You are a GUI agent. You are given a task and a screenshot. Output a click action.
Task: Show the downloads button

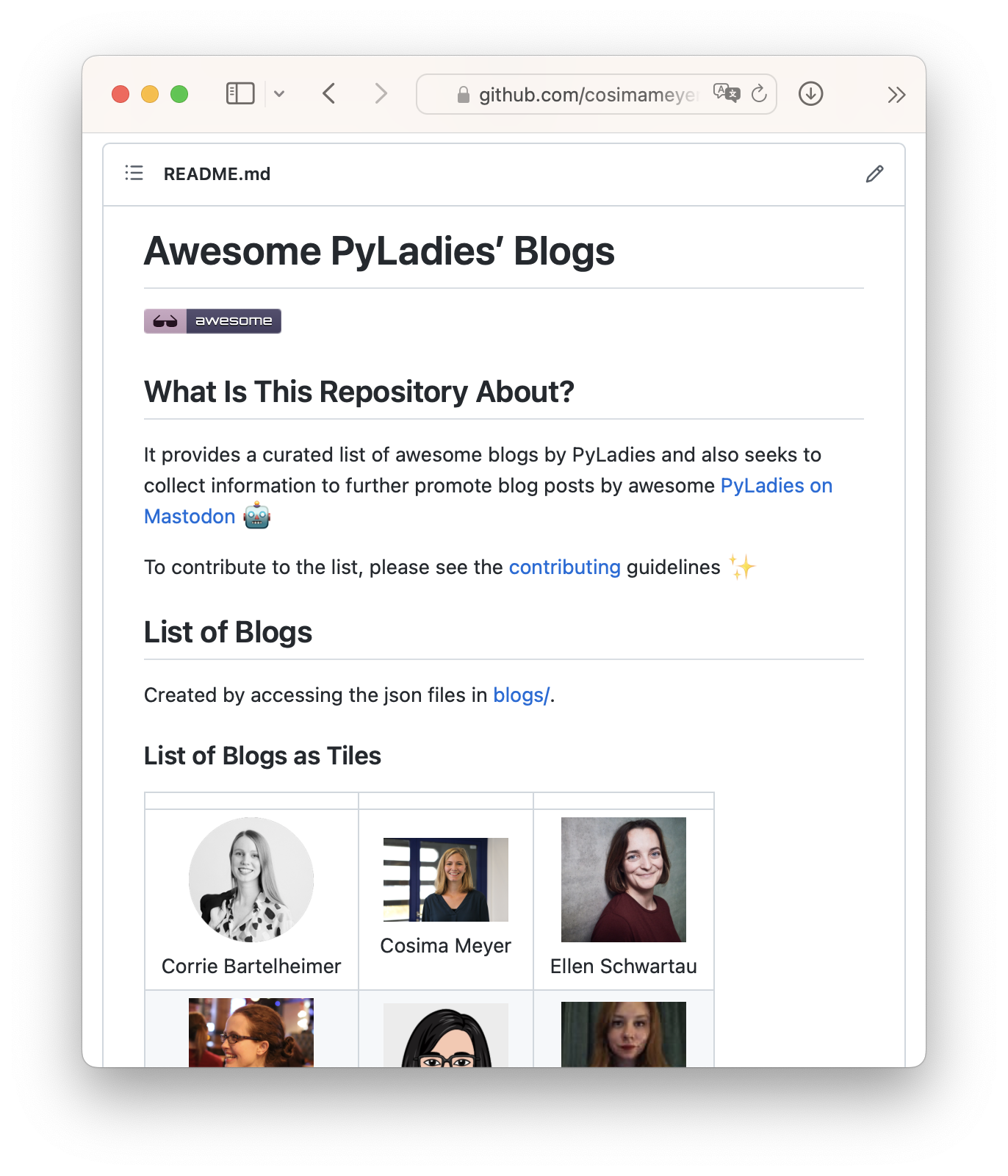tap(810, 94)
